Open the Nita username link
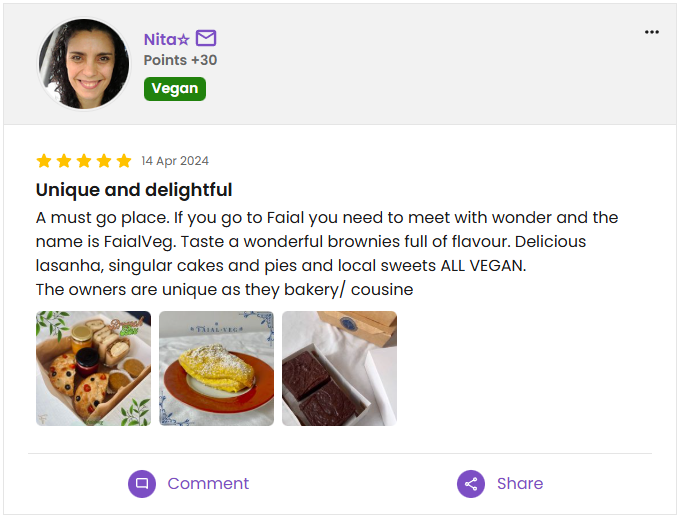This screenshot has width=681, height=519. (160, 40)
